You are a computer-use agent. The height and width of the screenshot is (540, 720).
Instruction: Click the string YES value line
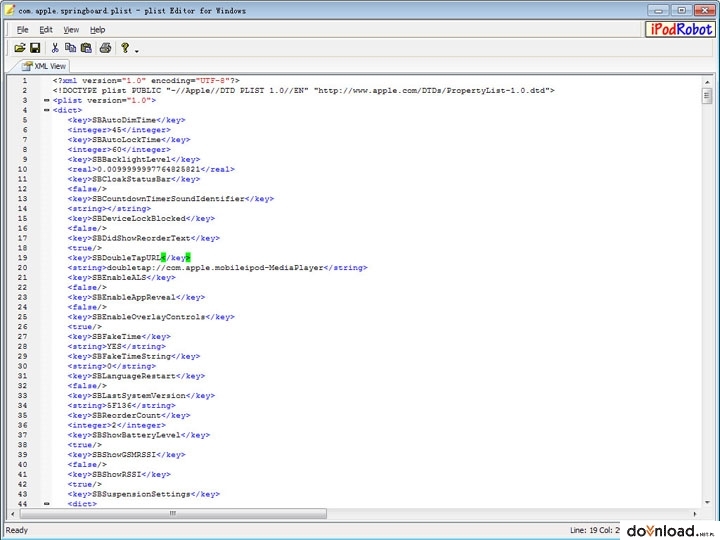(117, 347)
